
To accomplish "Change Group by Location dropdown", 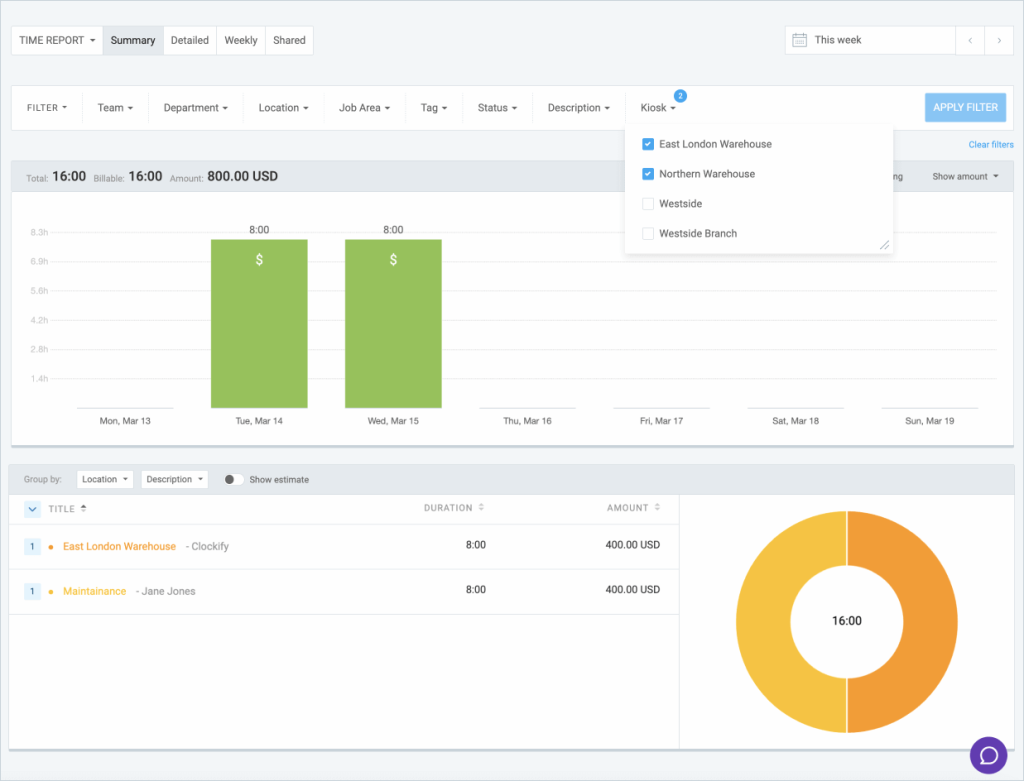I will click(104, 479).
